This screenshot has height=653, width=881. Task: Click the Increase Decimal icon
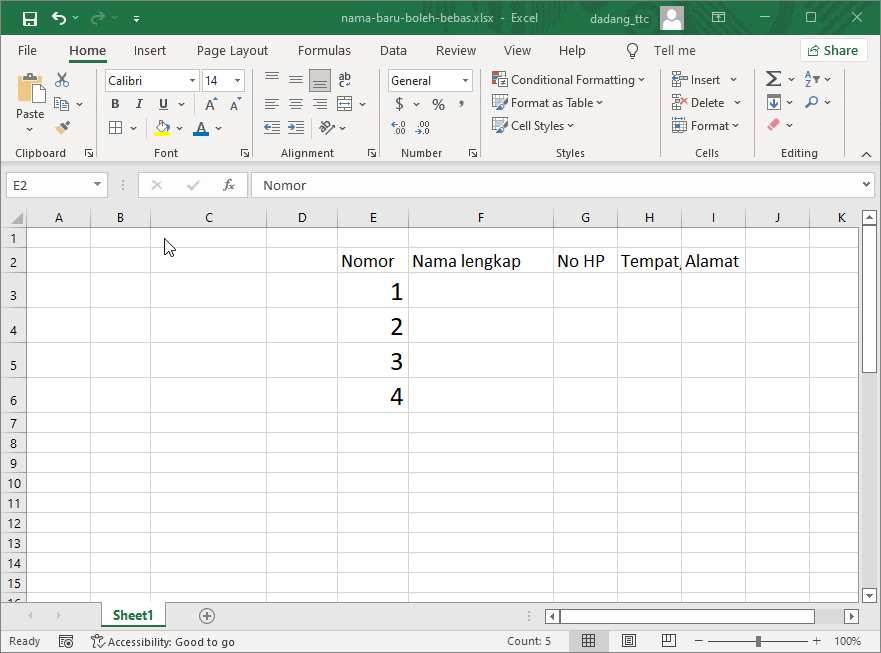[398, 128]
